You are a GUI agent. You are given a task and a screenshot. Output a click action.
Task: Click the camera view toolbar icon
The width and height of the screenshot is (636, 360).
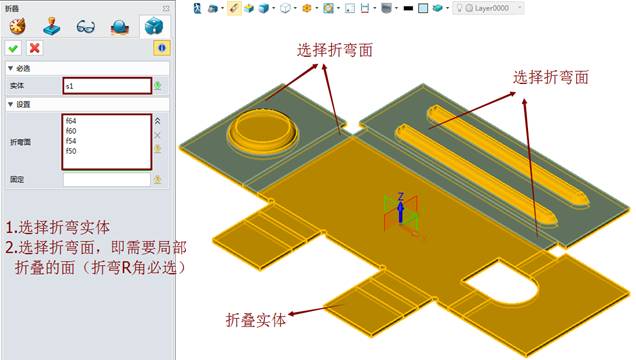(x=213, y=8)
